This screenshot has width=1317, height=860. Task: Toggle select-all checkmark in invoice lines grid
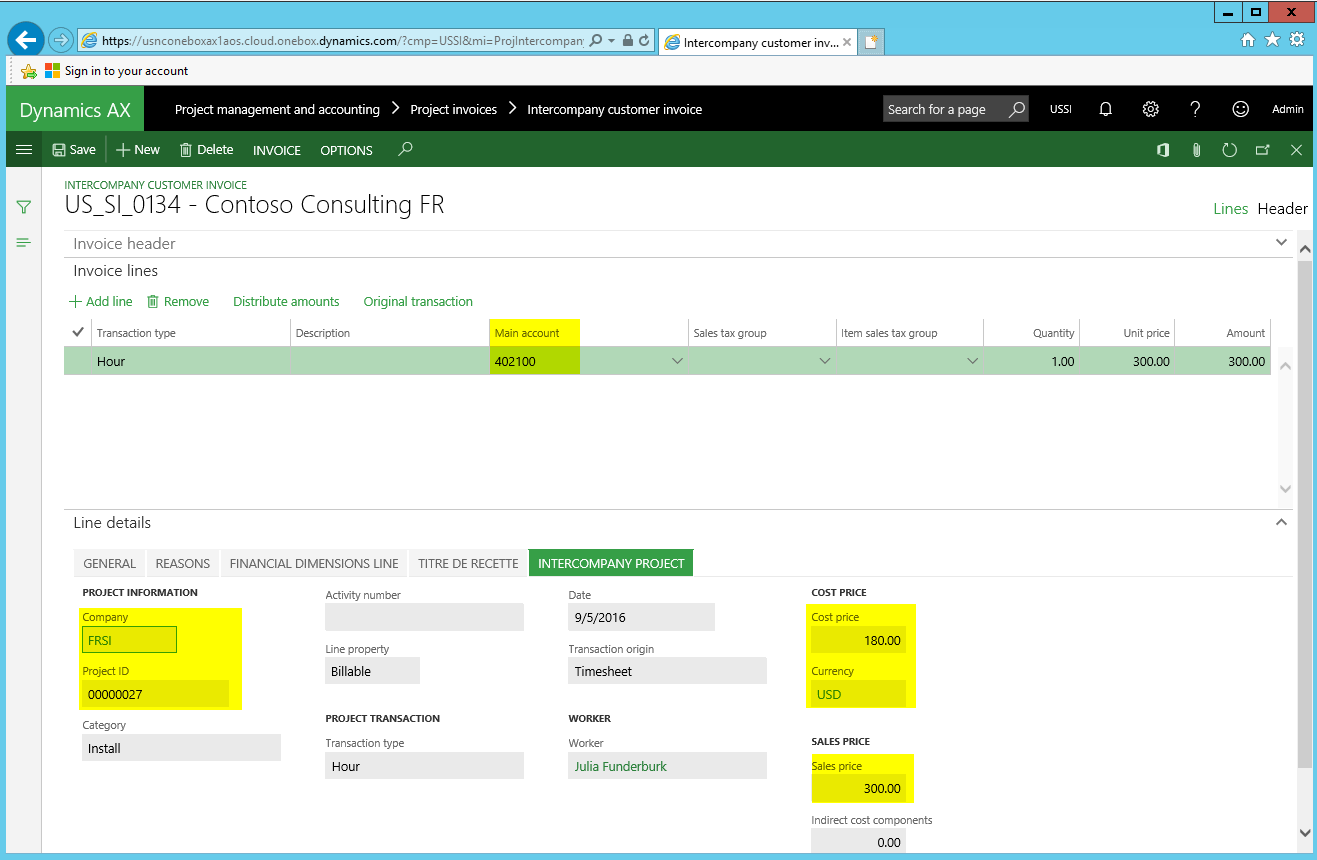[x=78, y=332]
